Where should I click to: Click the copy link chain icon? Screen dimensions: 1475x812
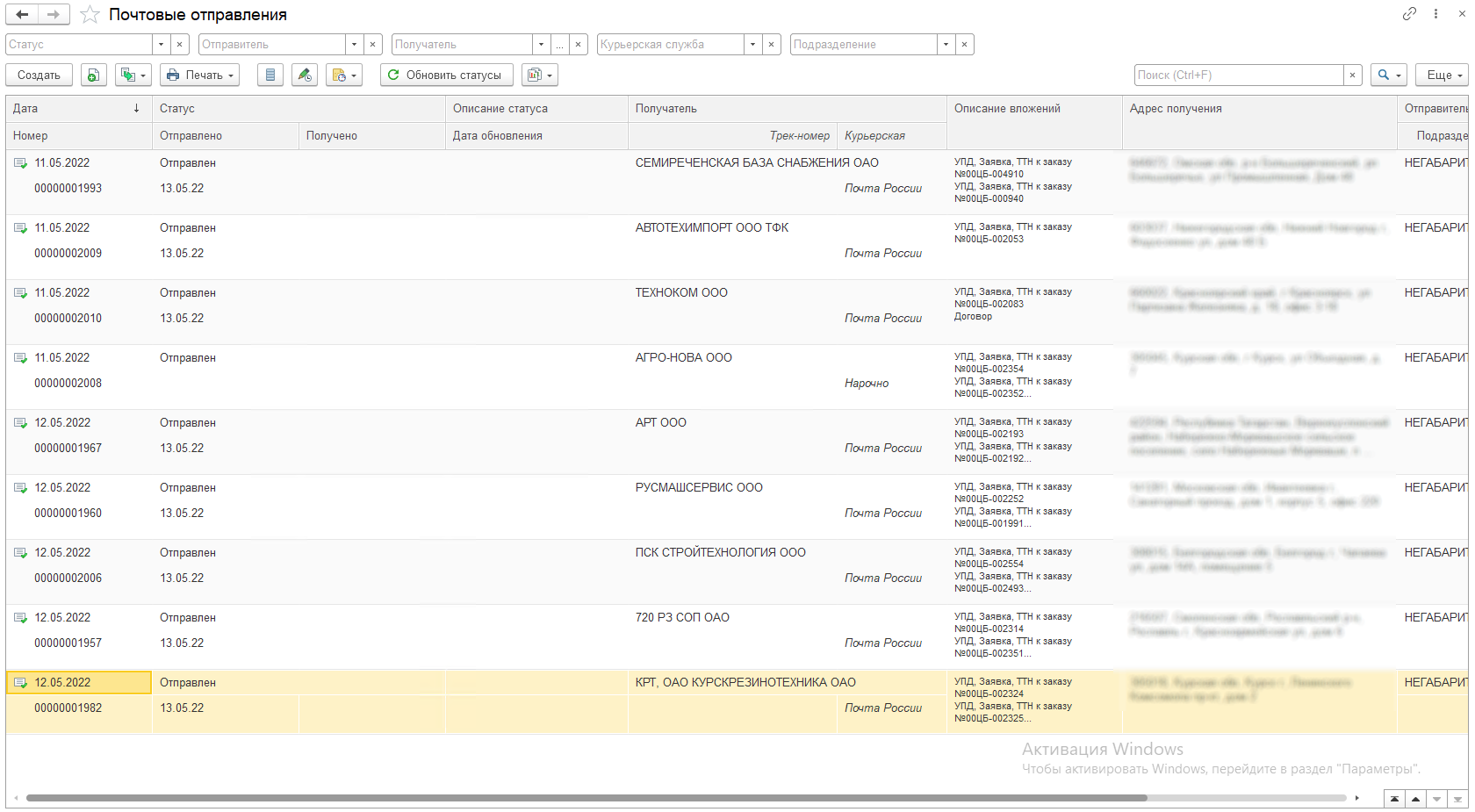point(1409,14)
